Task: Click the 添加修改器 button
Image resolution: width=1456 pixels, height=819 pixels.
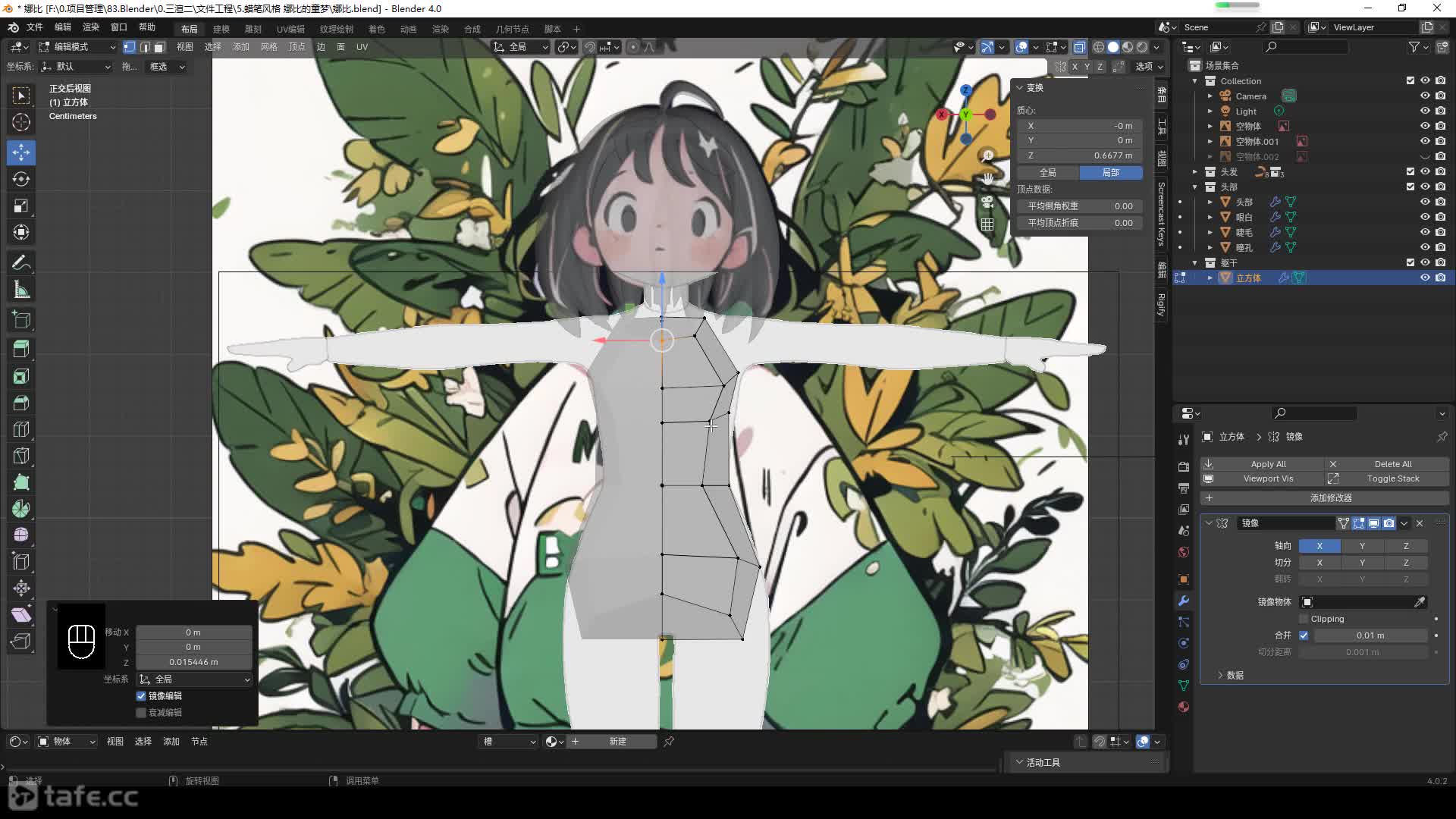Action: click(x=1325, y=498)
